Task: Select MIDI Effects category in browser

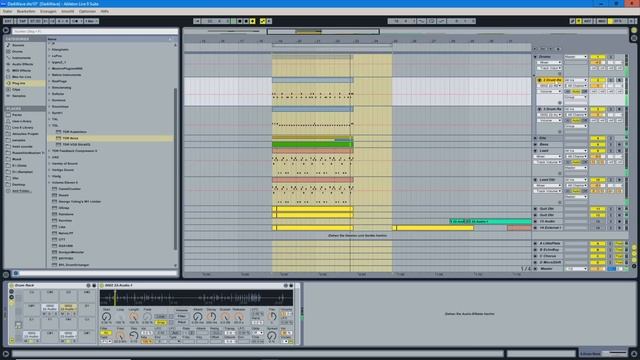Action: pos(22,71)
